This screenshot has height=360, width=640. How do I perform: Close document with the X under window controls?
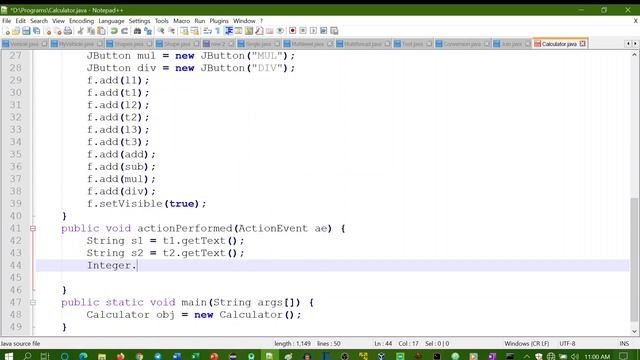pyautogui.click(x=635, y=21)
